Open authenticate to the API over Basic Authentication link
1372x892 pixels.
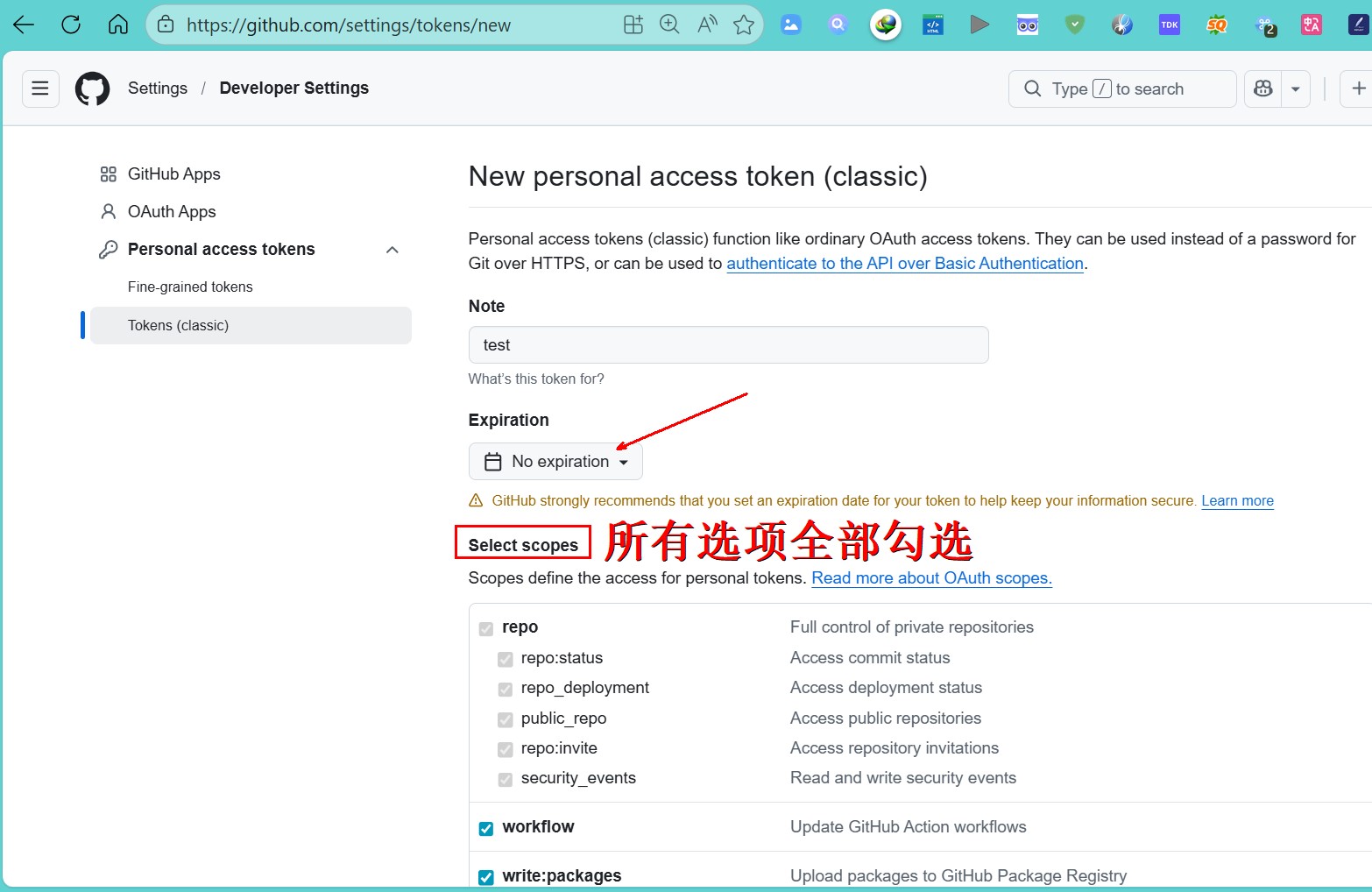coord(905,263)
